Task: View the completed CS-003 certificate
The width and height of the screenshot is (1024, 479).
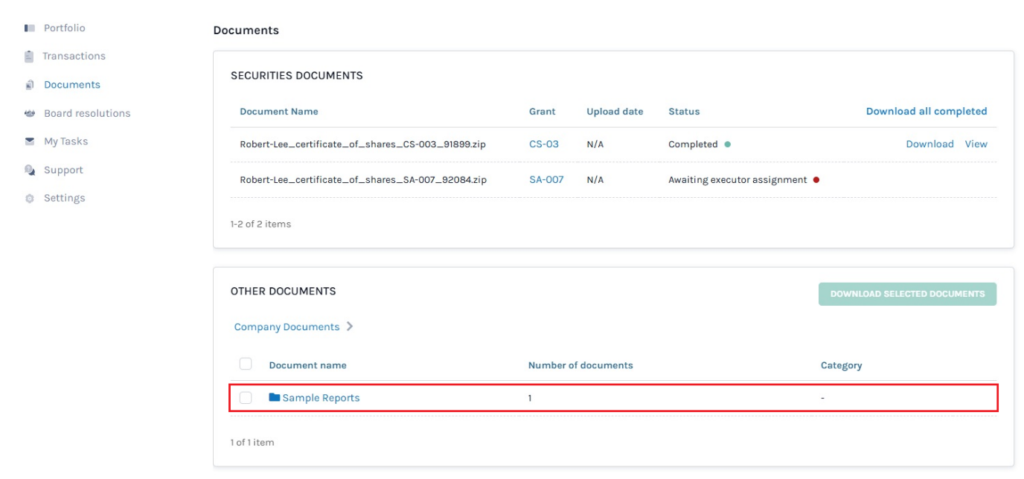Action: click(975, 144)
